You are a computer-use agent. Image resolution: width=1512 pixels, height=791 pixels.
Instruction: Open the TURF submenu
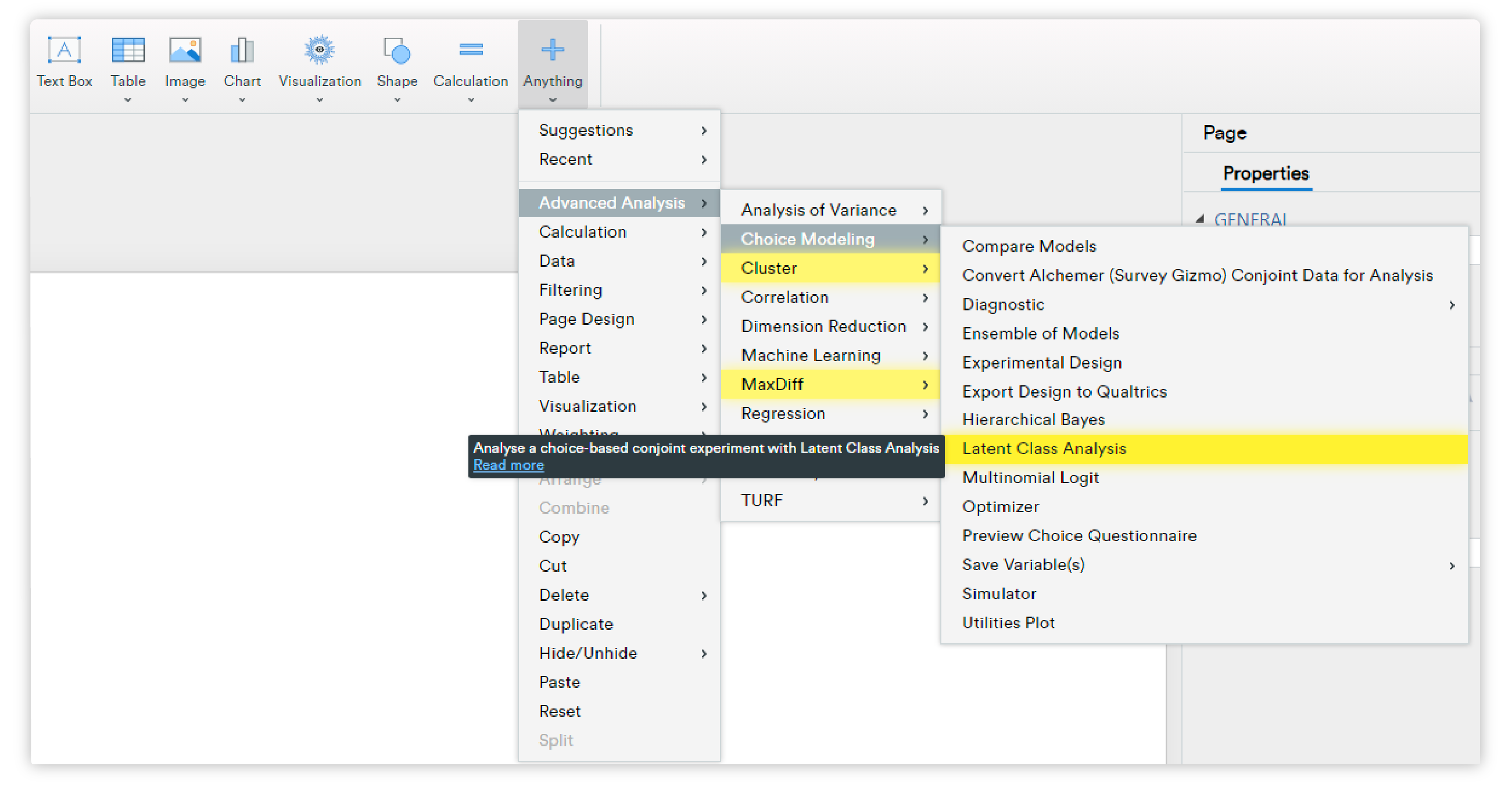click(x=830, y=501)
